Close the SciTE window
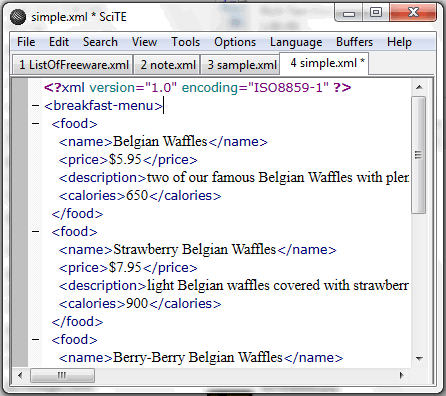Viewport: 446px width, 396px height. pos(413,13)
